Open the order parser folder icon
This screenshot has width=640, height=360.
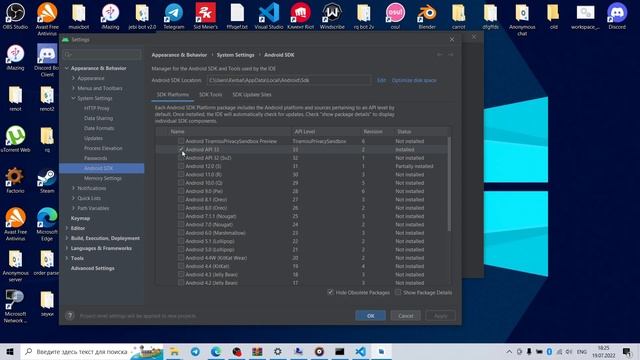click(47, 262)
